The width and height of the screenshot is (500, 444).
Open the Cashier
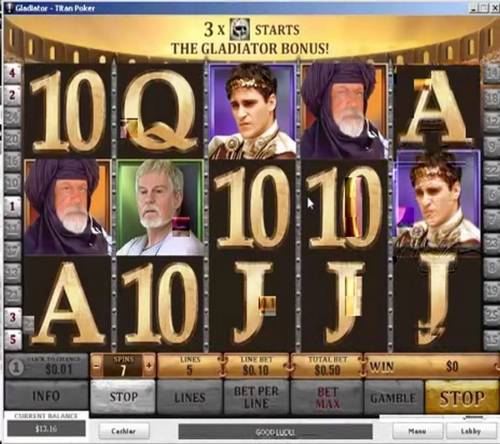pos(124,431)
